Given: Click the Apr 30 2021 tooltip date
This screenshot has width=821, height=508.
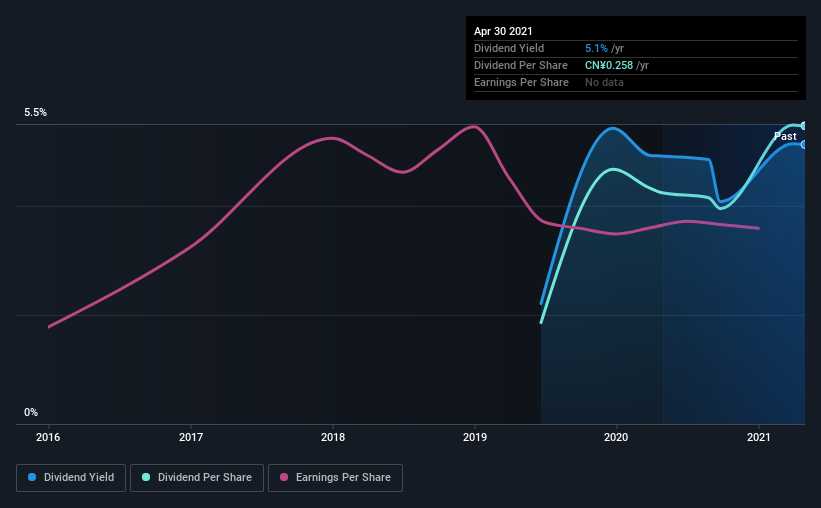Looking at the screenshot, I should click(503, 31).
